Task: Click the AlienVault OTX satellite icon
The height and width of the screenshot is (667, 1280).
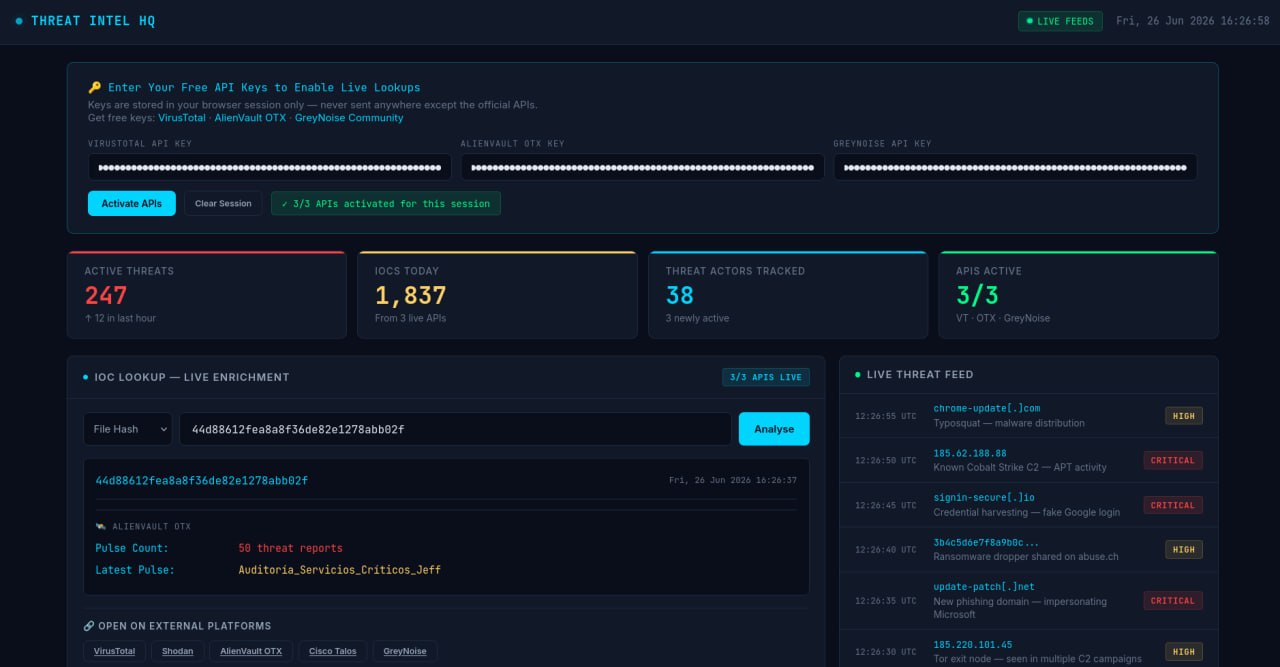Action: tap(101, 526)
